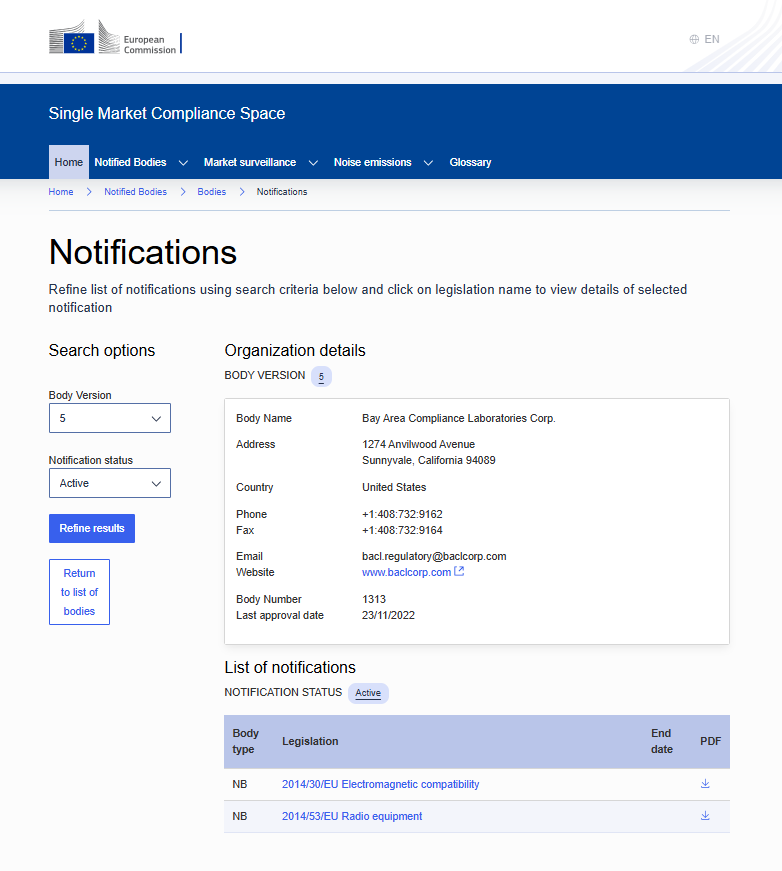Download PDF for Radio equipment notification
Viewport: 782px width, 871px height.
705,816
